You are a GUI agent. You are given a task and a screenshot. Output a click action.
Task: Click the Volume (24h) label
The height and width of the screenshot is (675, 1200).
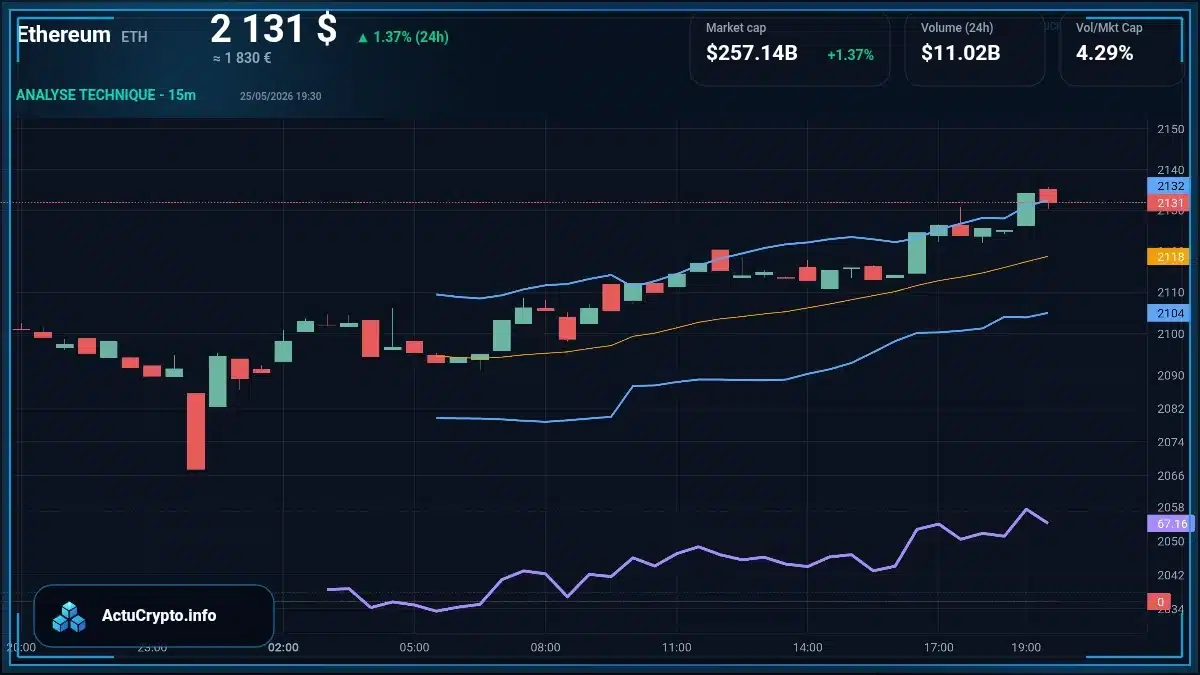[957, 28]
